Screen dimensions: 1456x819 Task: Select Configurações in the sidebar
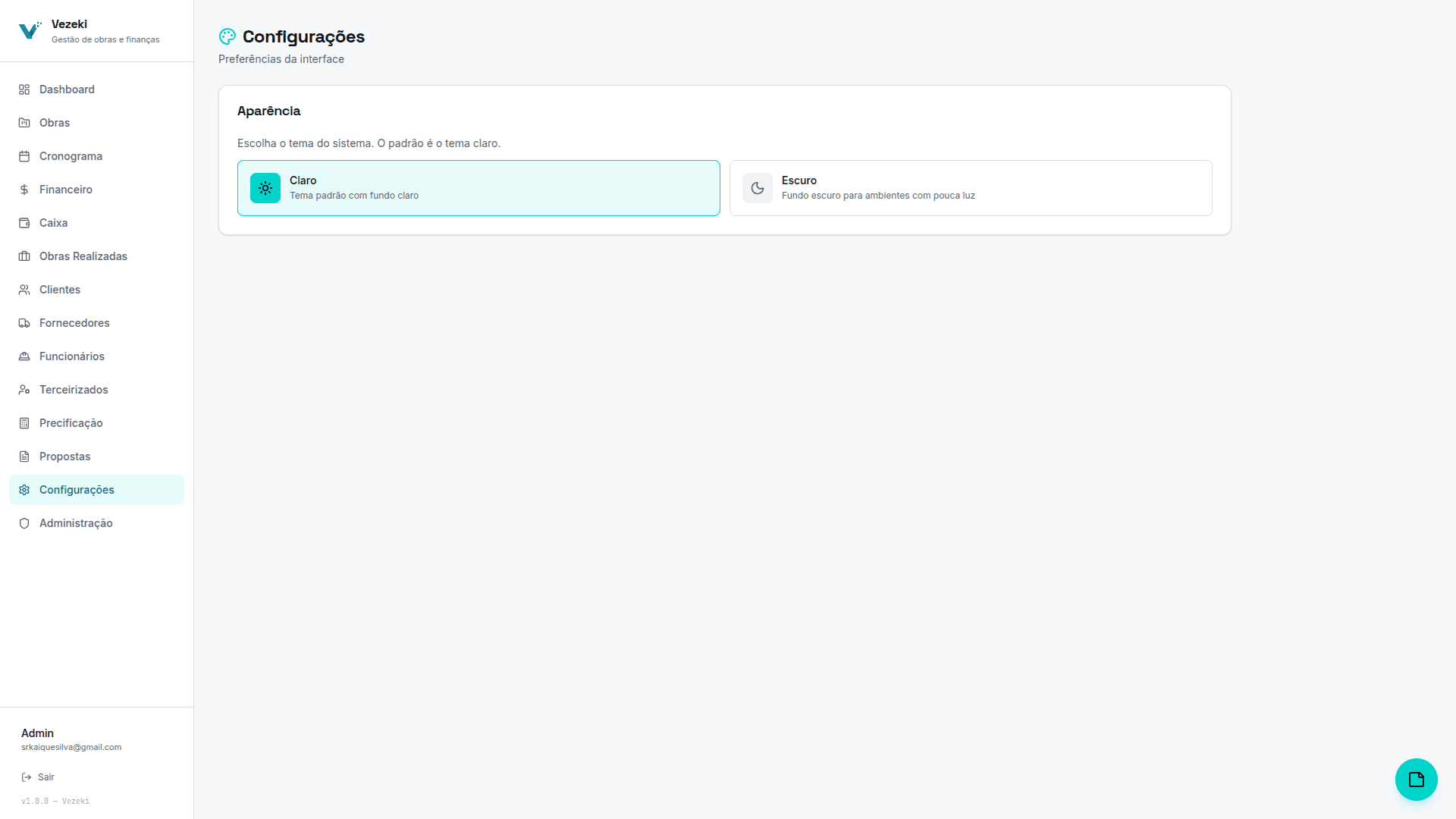coord(96,490)
